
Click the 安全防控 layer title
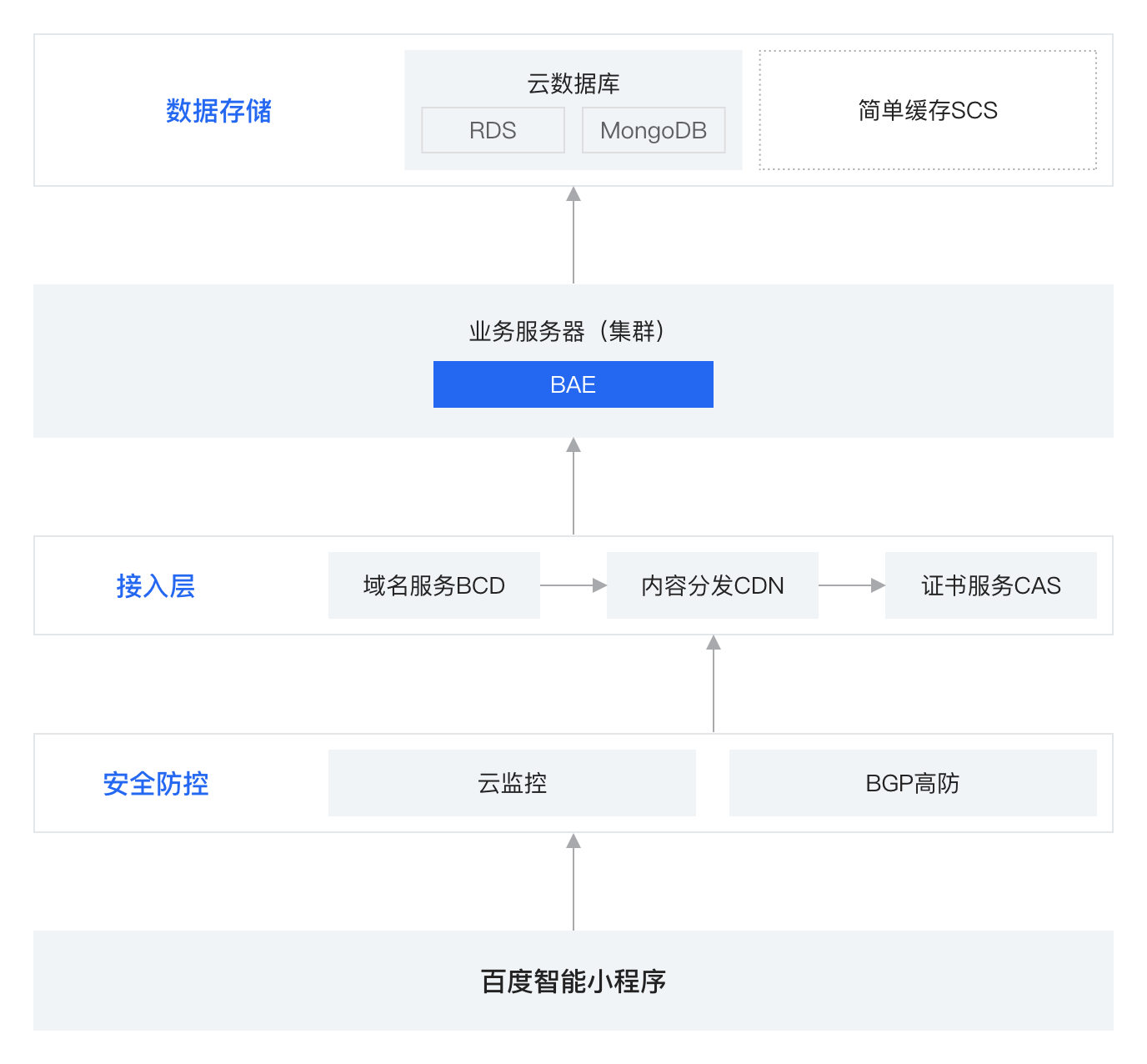click(x=156, y=783)
